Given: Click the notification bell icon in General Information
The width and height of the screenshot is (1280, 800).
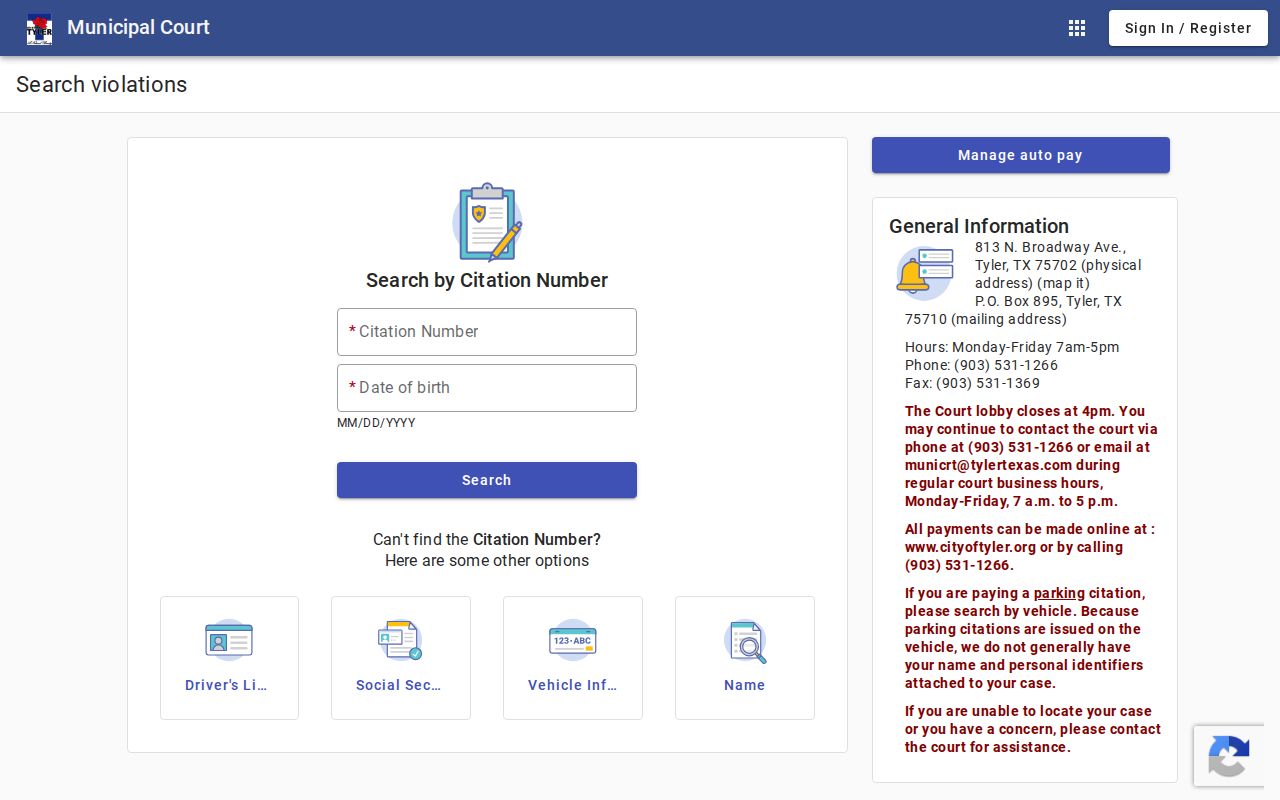Looking at the screenshot, I should coord(924,273).
